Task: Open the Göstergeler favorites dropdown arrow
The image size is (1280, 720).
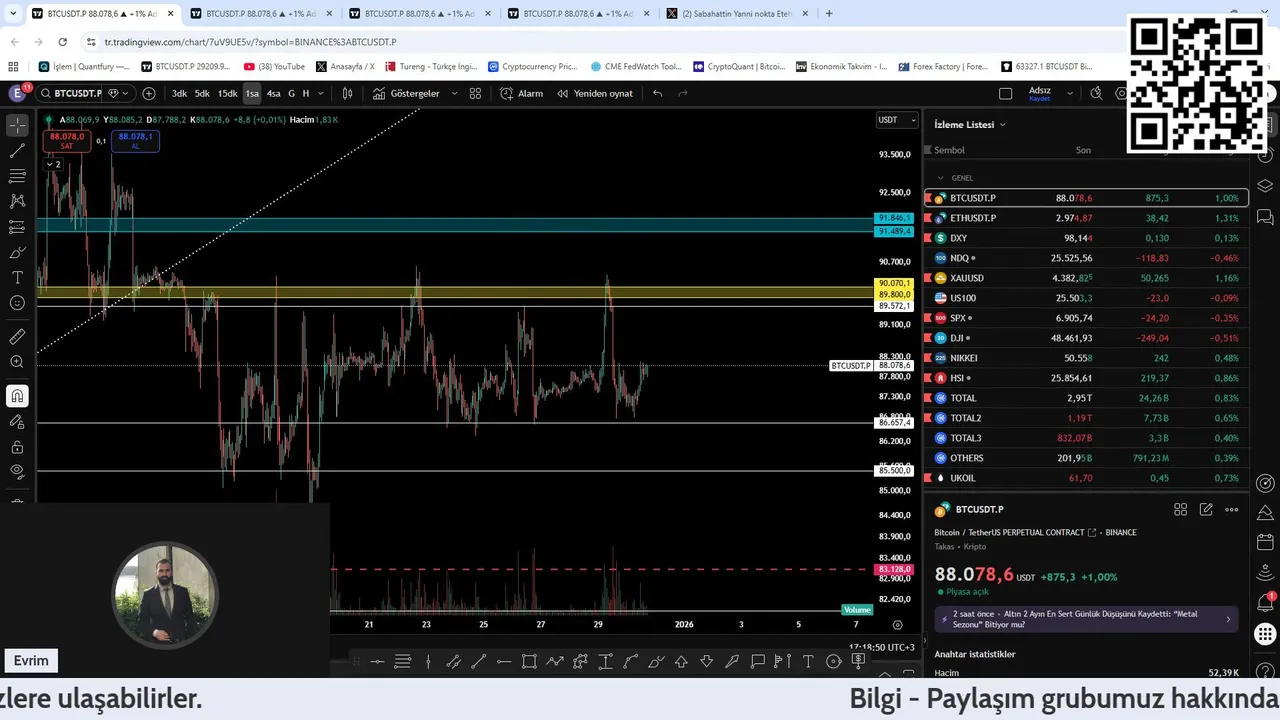Action: 454,93
